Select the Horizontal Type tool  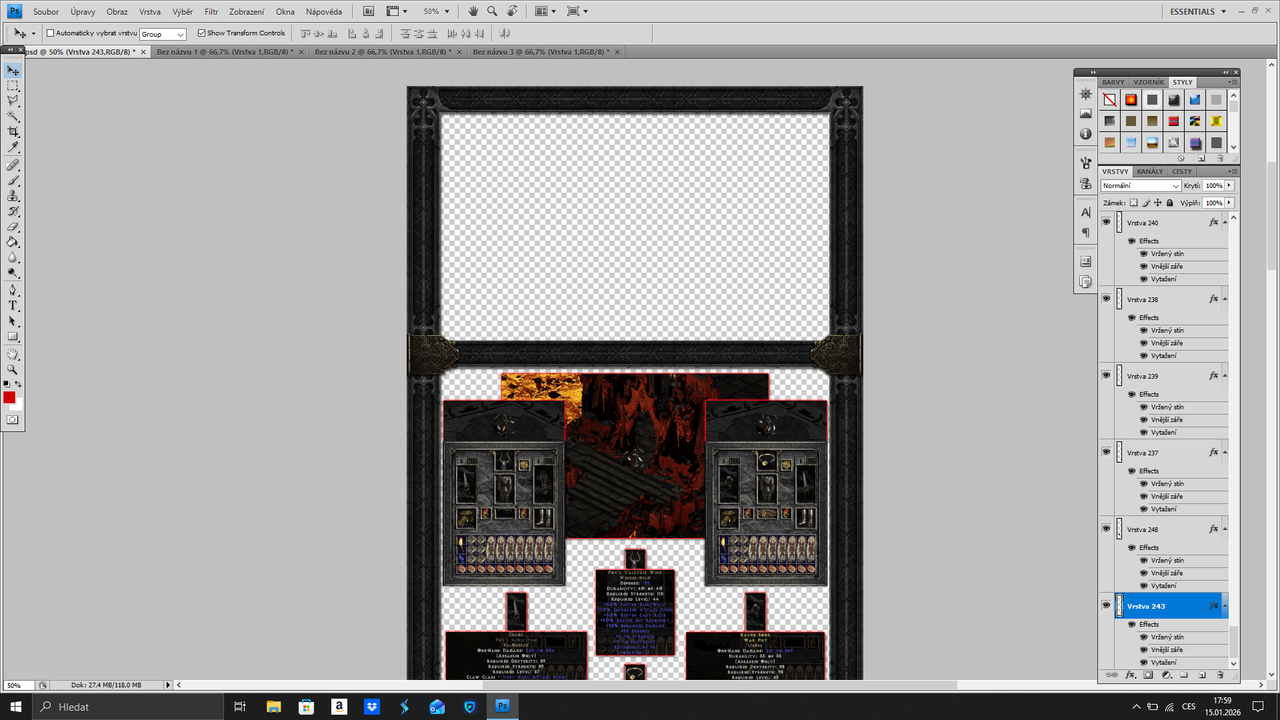[x=13, y=305]
